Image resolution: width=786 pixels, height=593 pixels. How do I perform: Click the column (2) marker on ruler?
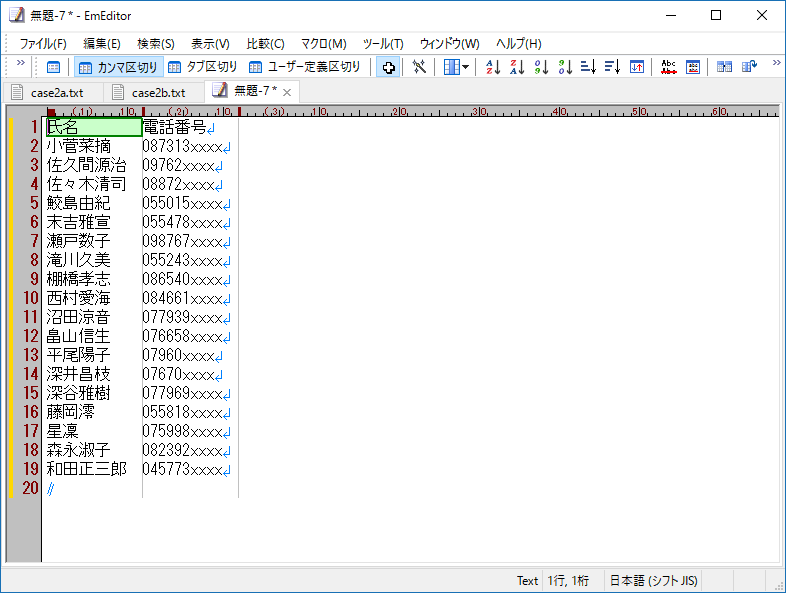(x=178, y=111)
